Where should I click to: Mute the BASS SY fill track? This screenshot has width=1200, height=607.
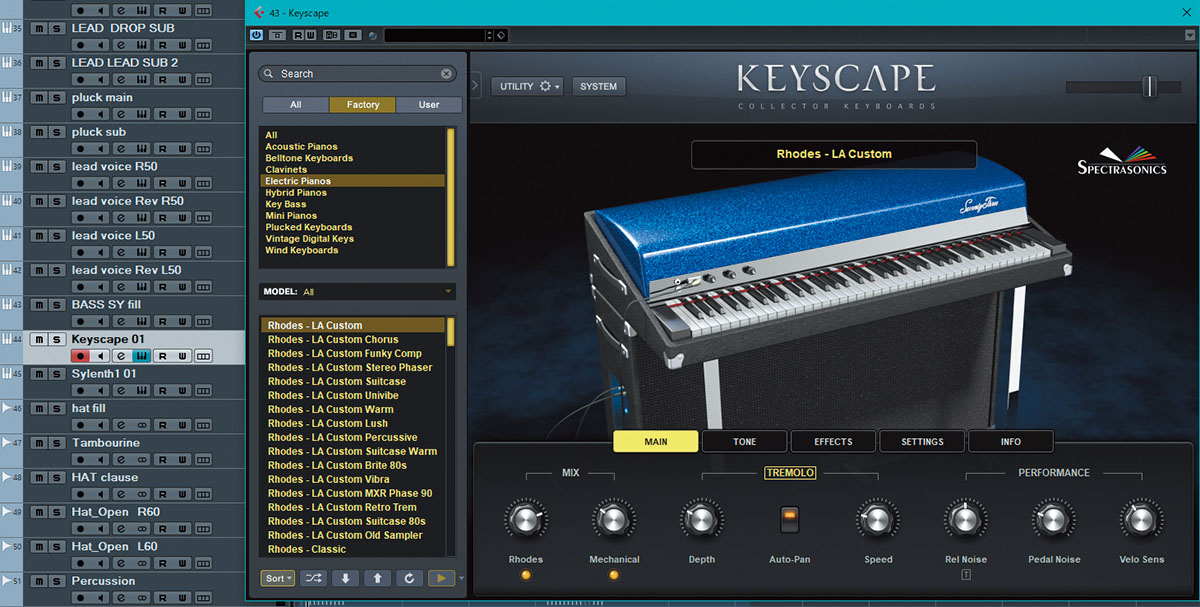pos(39,305)
